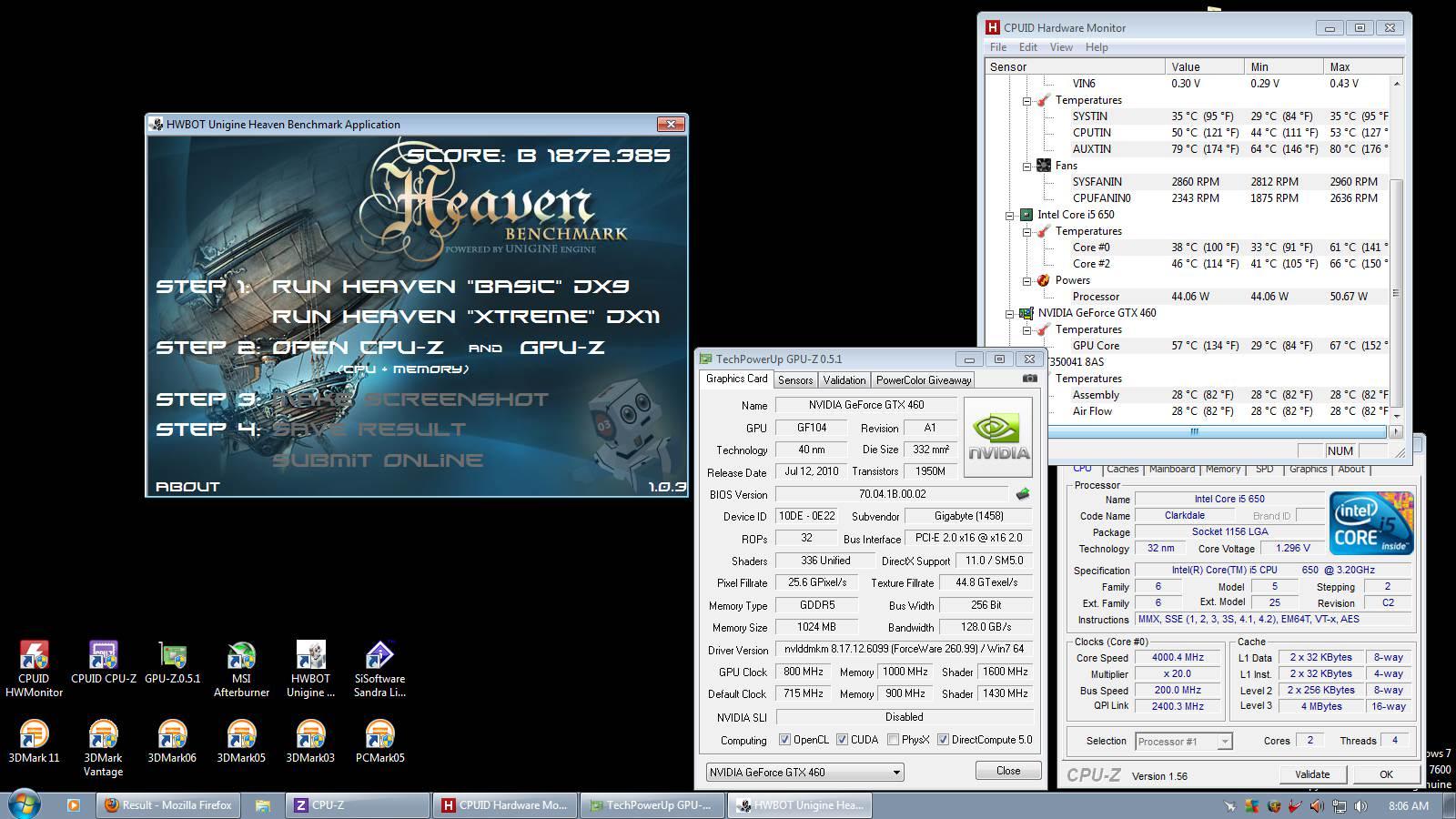
Task: Click Run Heaven "Xtreme" DX11 step
Action: (x=467, y=317)
